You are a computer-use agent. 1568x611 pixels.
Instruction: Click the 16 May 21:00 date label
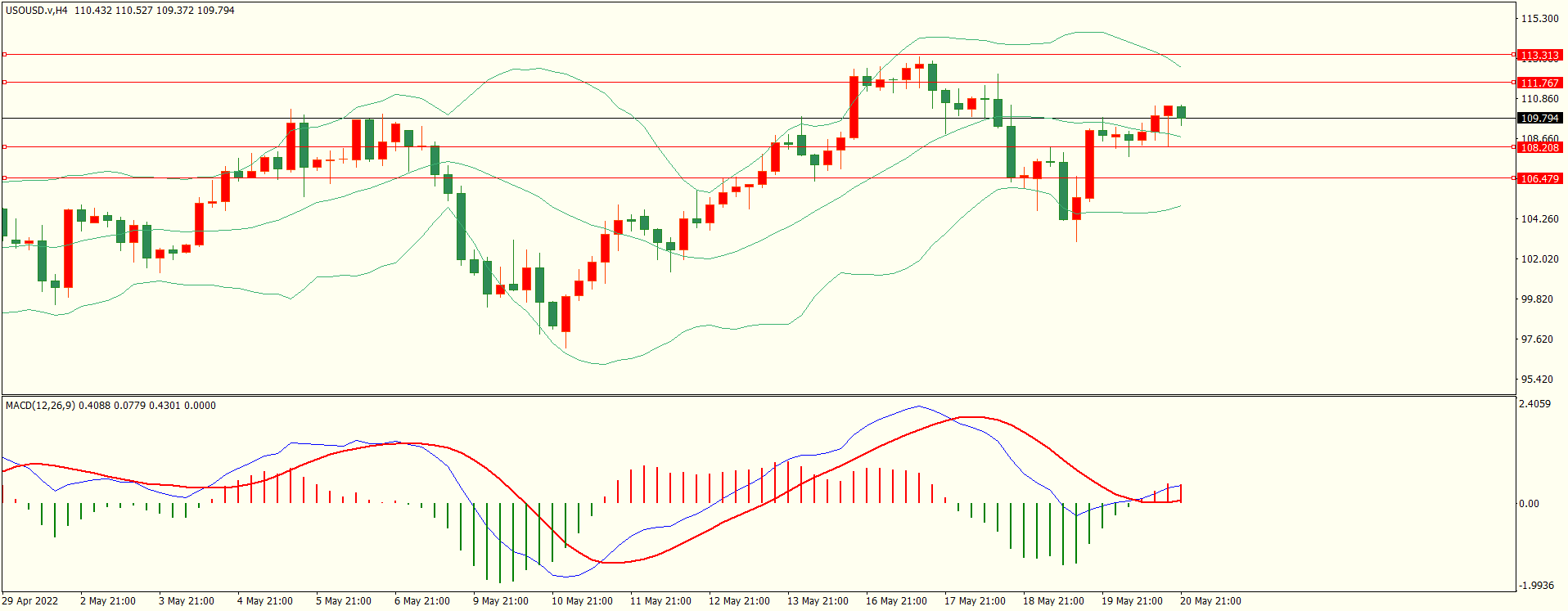896,601
